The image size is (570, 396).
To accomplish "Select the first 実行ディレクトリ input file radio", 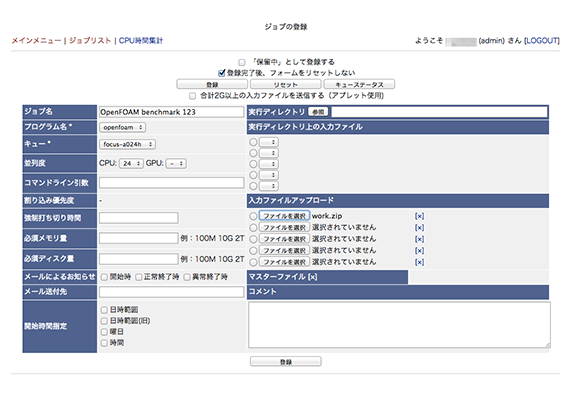I will click(x=253, y=142).
